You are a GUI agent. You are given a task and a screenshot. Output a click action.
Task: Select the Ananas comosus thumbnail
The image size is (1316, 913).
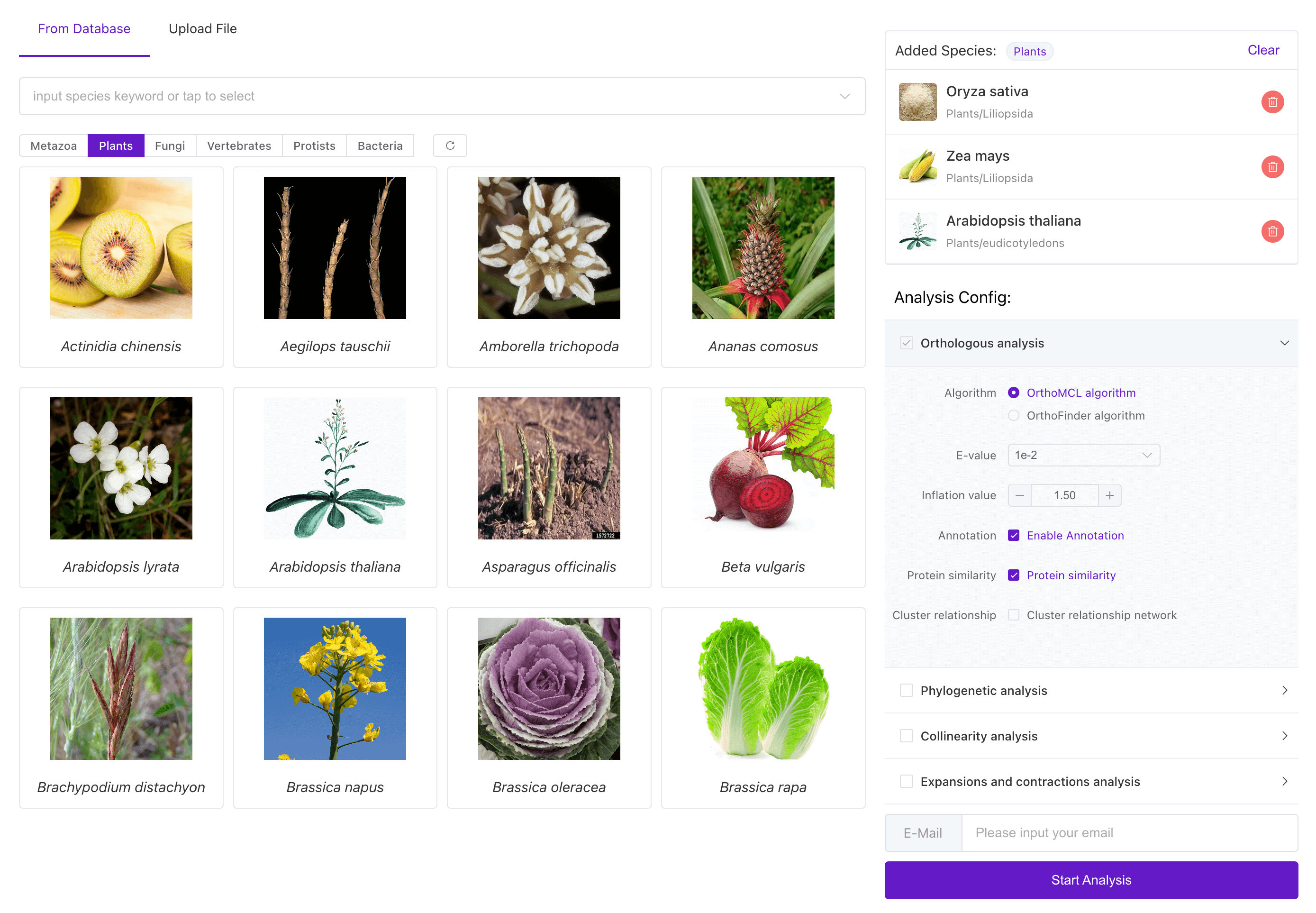pyautogui.click(x=762, y=248)
